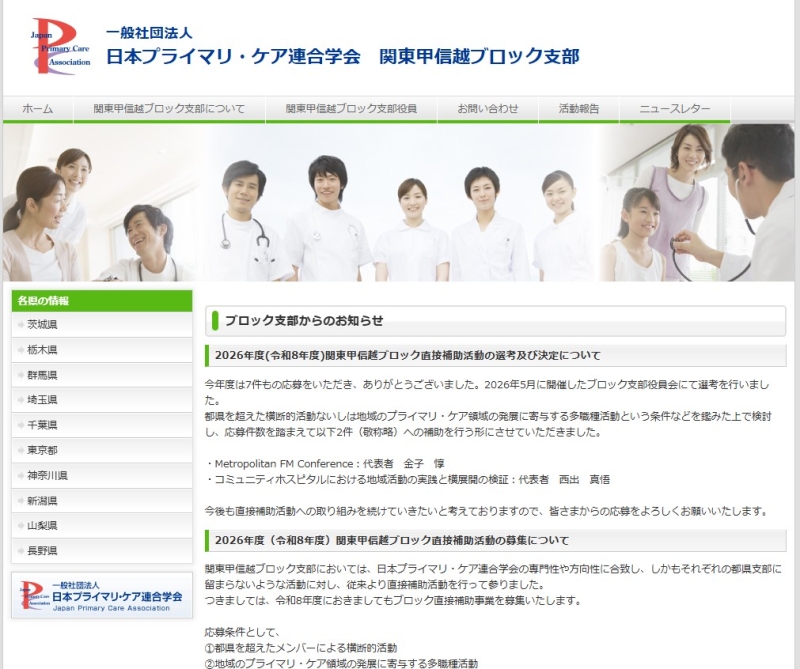
Task: Click the 各県の情報 sidebar heading
Action: pyautogui.click(x=102, y=301)
